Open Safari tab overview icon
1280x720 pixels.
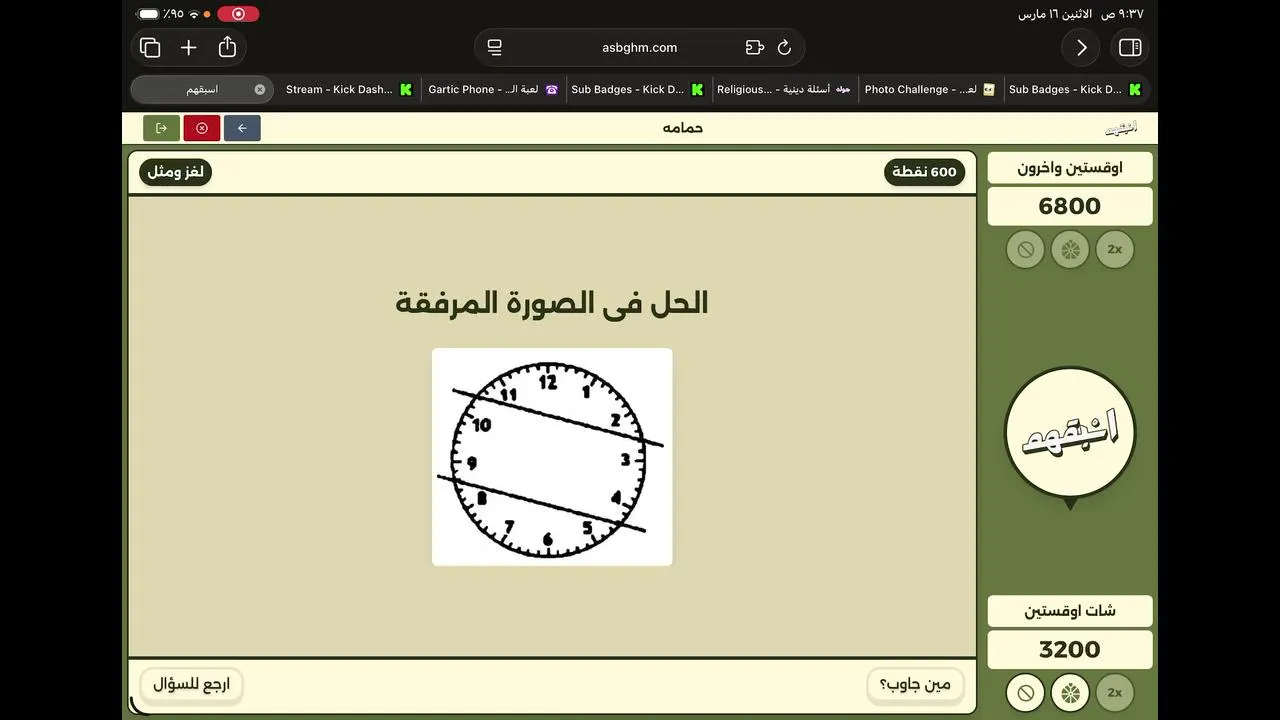150,47
